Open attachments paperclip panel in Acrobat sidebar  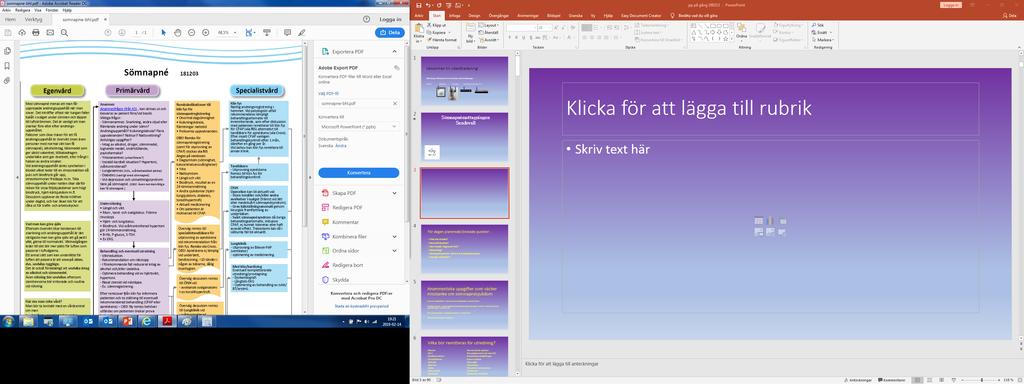(x=7, y=80)
